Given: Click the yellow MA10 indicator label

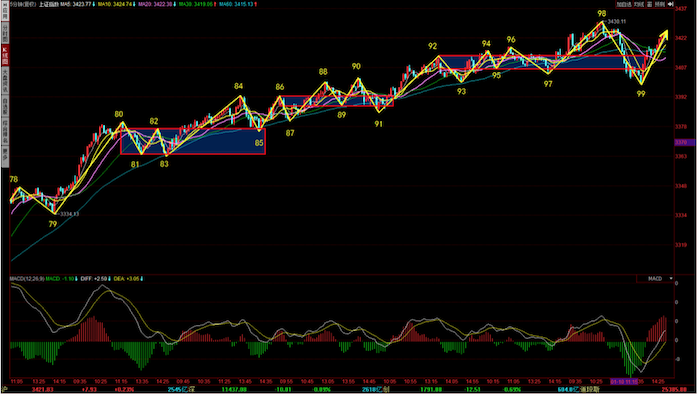Looking at the screenshot, I should tap(117, 4).
